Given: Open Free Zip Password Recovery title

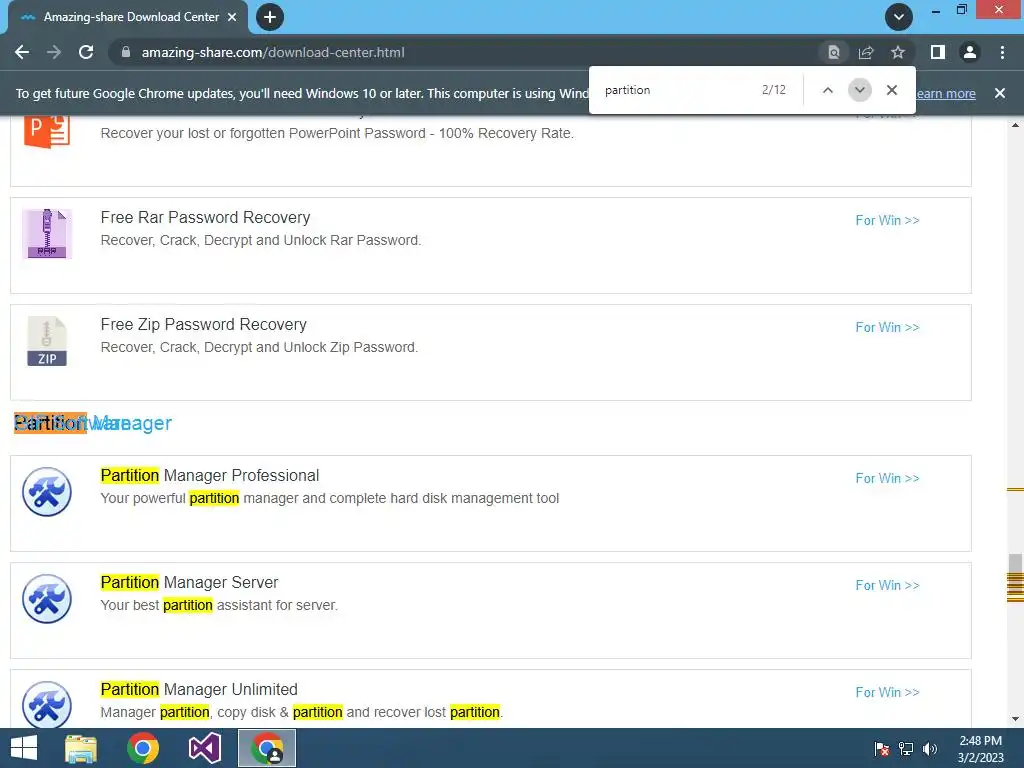Looking at the screenshot, I should pyautogui.click(x=203, y=325).
